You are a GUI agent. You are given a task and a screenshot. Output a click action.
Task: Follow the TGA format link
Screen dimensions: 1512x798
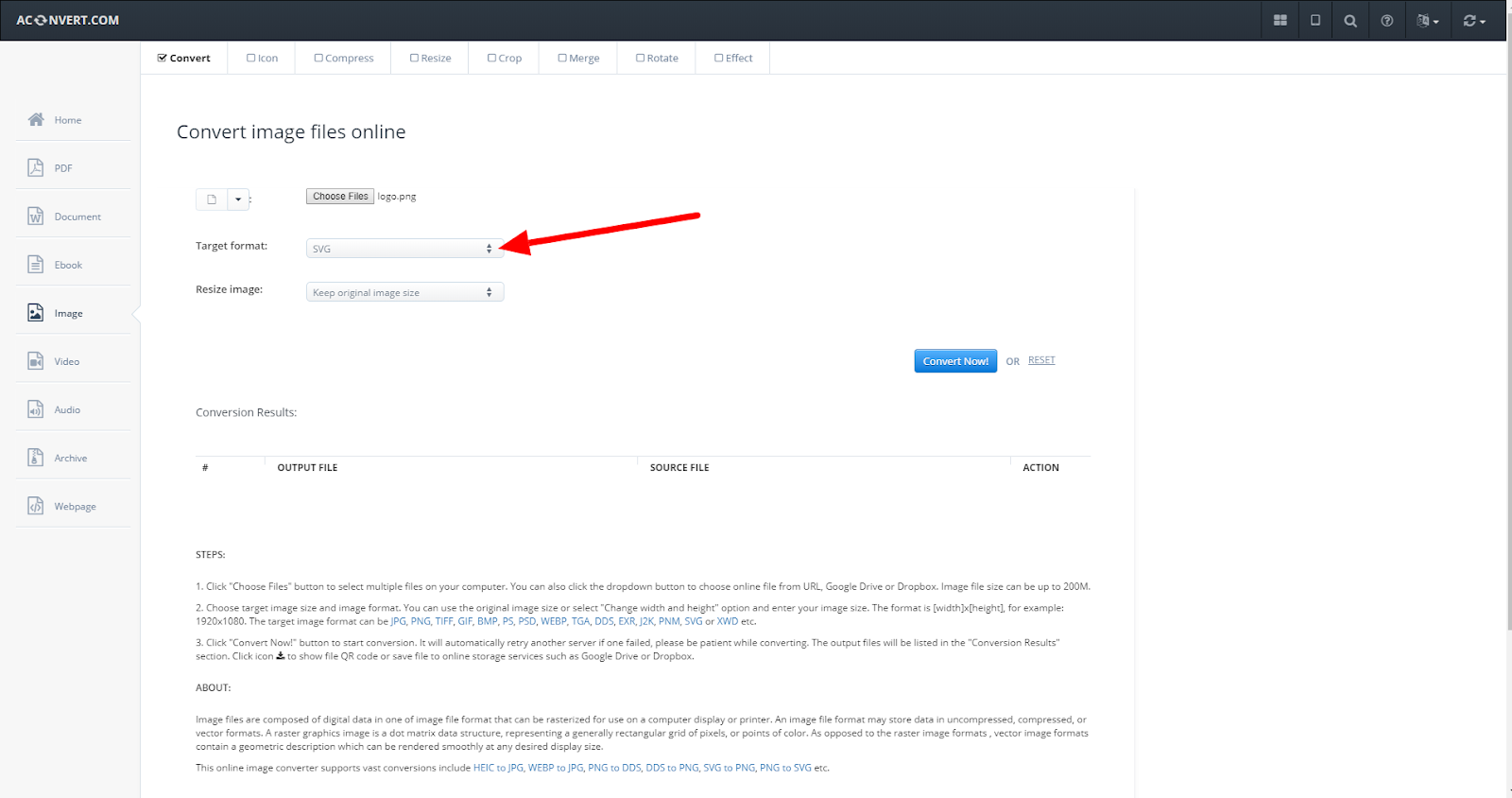580,621
